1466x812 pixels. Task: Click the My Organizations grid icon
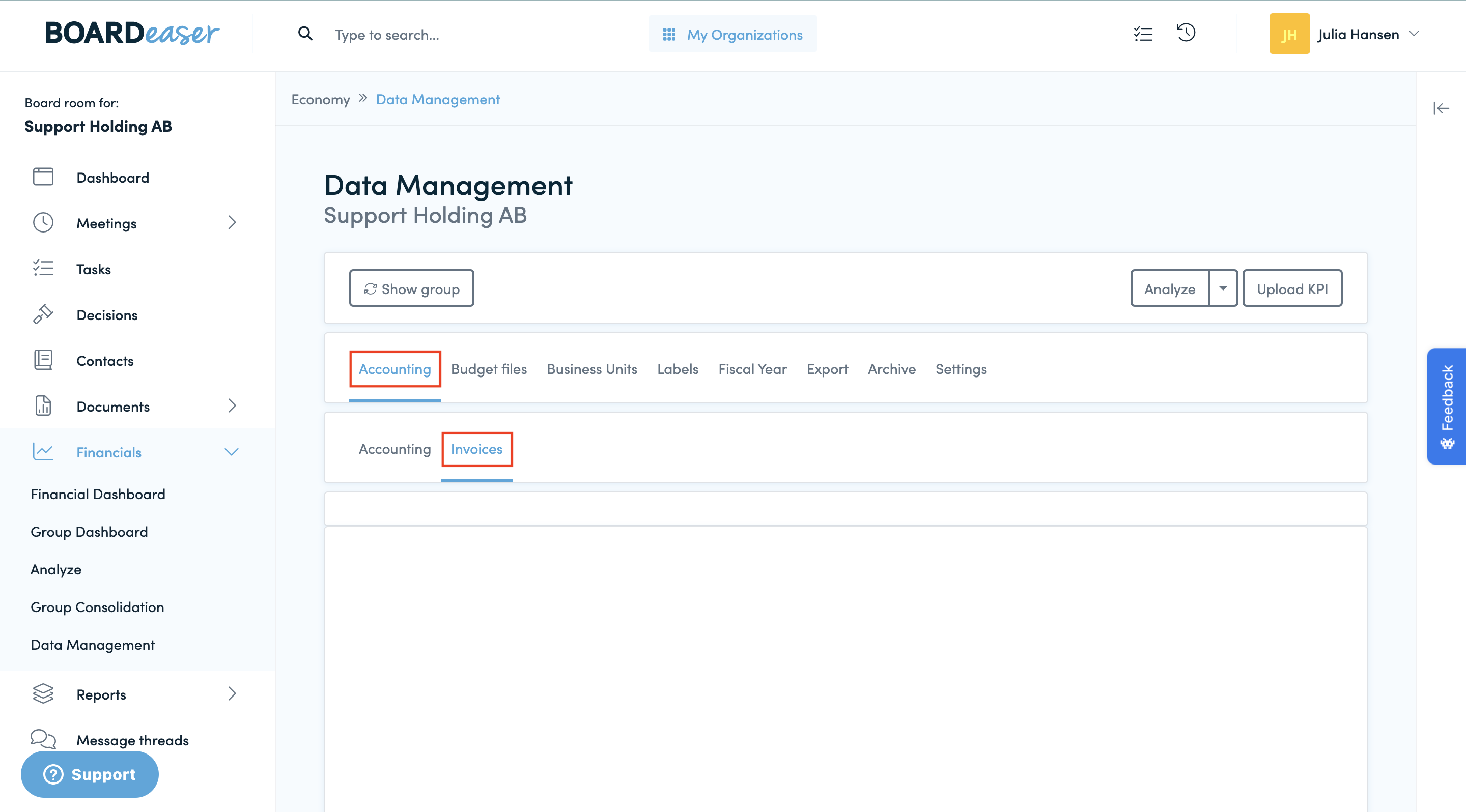[669, 35]
